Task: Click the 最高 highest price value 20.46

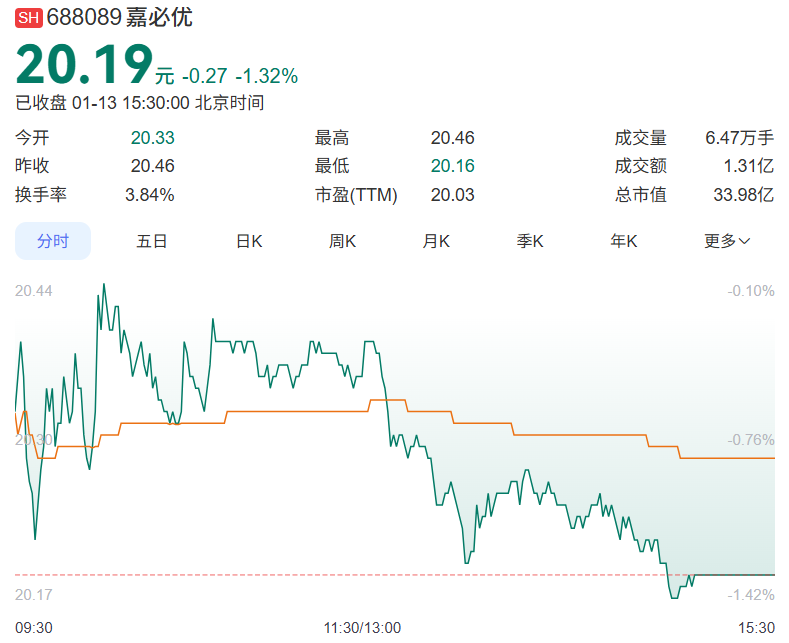Action: [452, 138]
